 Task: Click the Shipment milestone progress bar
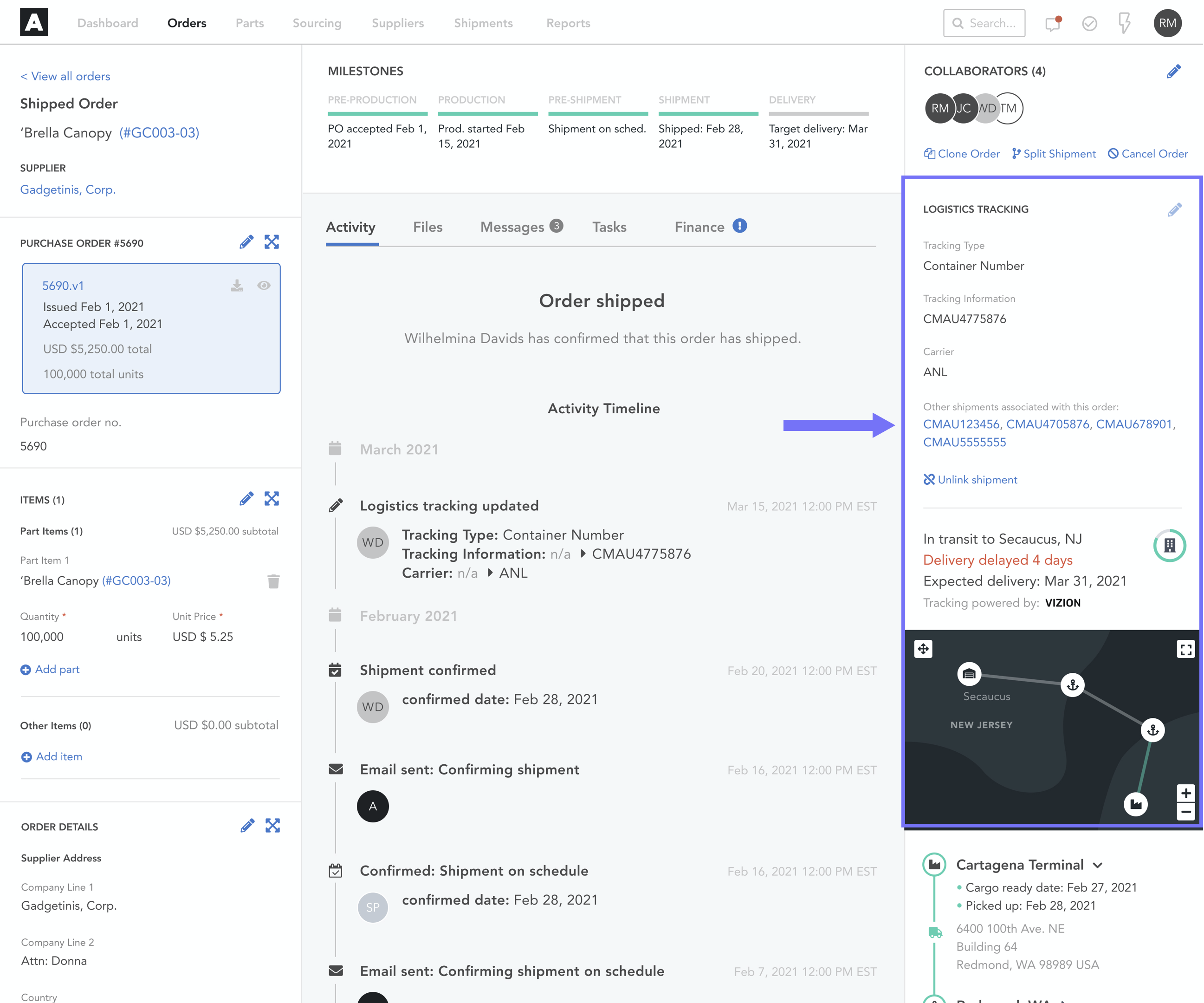point(708,114)
